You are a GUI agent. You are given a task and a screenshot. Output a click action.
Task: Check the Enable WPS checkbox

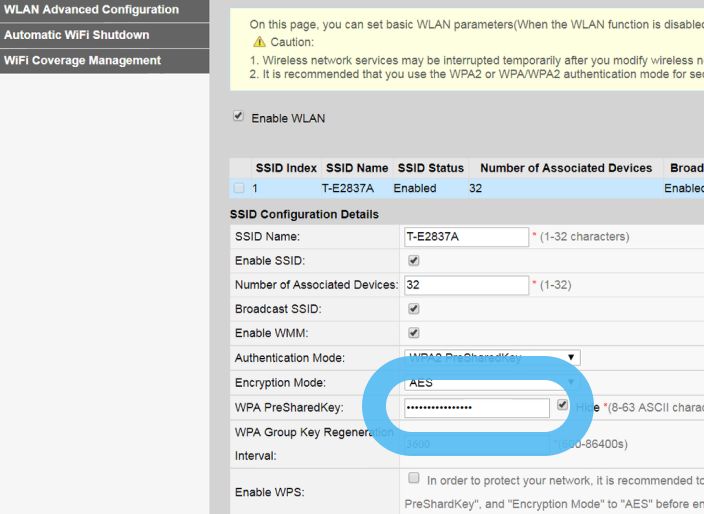pos(414,479)
